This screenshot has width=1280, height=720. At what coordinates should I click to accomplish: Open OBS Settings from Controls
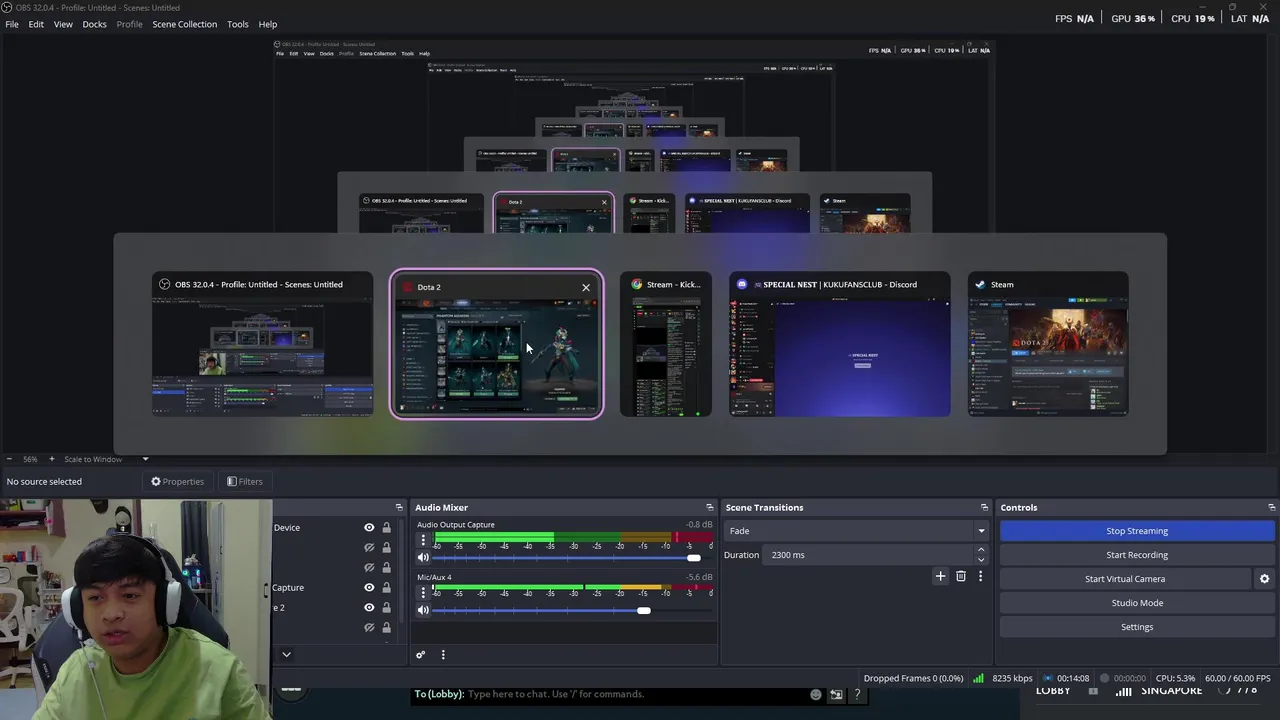tap(1137, 627)
